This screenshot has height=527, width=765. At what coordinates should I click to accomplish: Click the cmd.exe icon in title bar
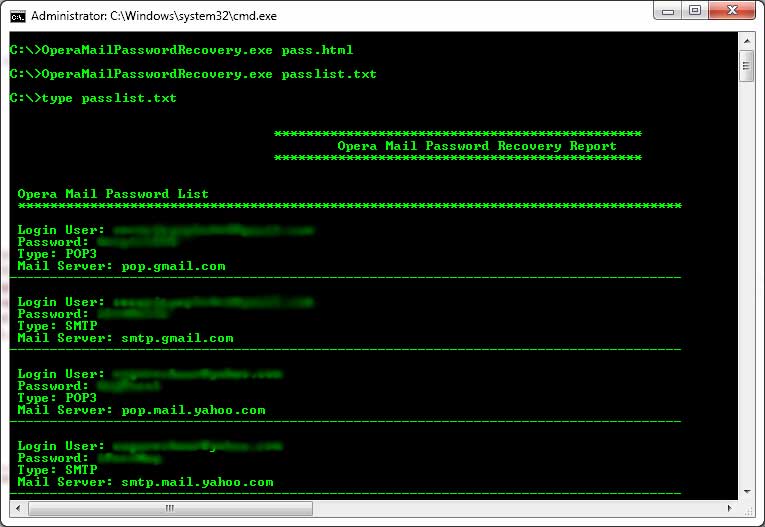[17, 16]
